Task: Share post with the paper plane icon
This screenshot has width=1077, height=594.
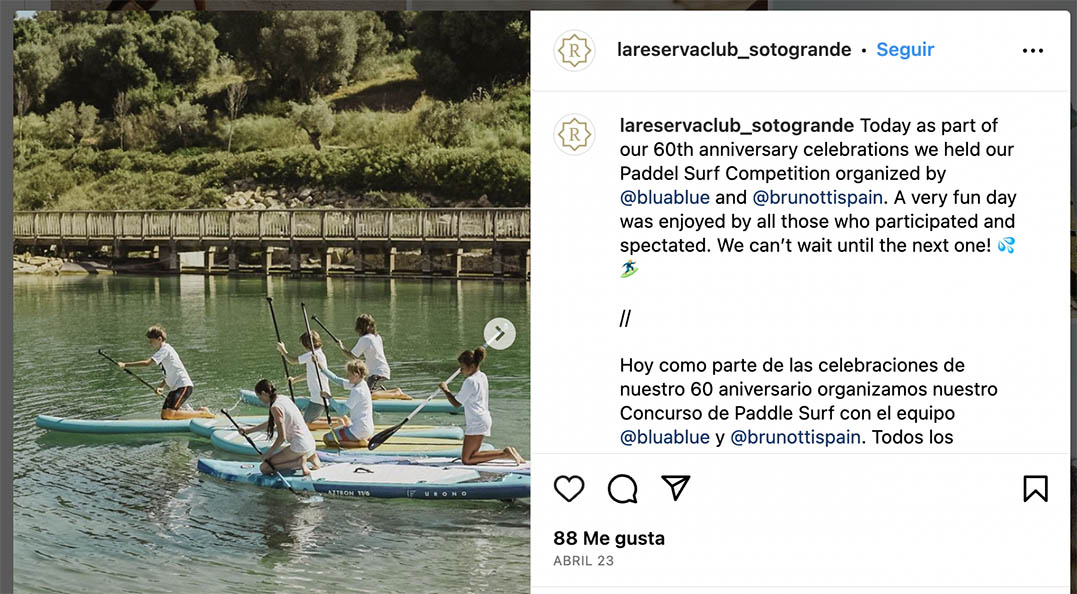Action: (x=677, y=488)
